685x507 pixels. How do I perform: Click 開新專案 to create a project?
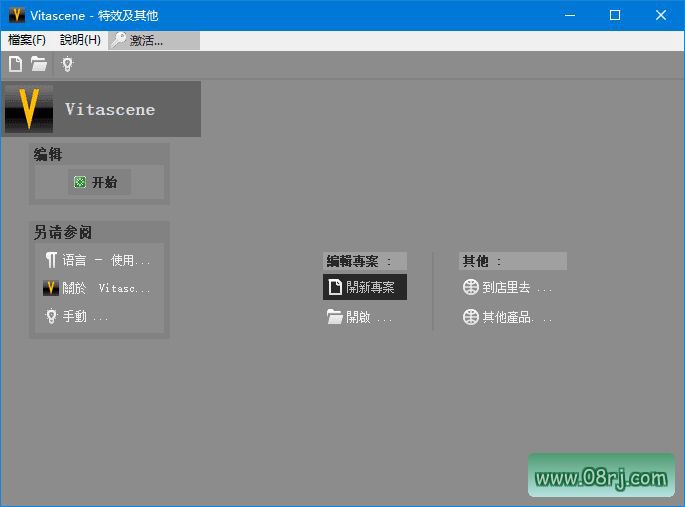(364, 288)
